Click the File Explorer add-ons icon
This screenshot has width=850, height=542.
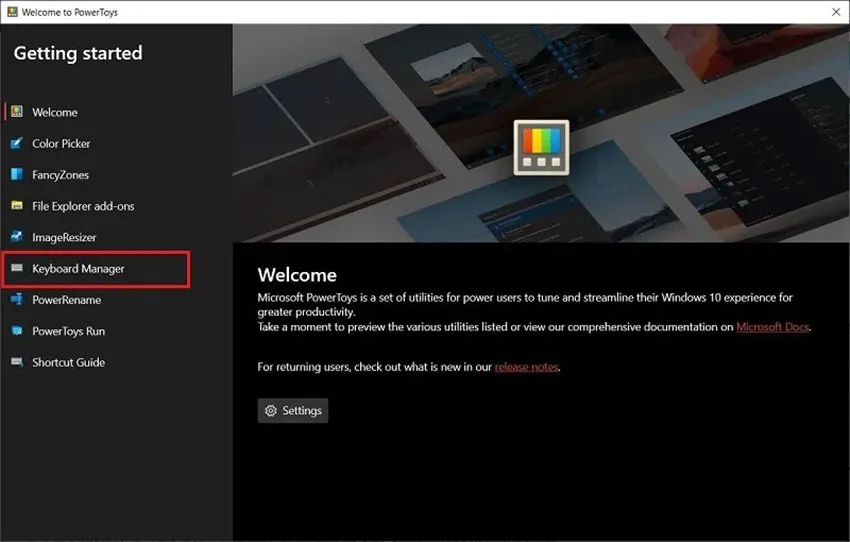(17, 205)
